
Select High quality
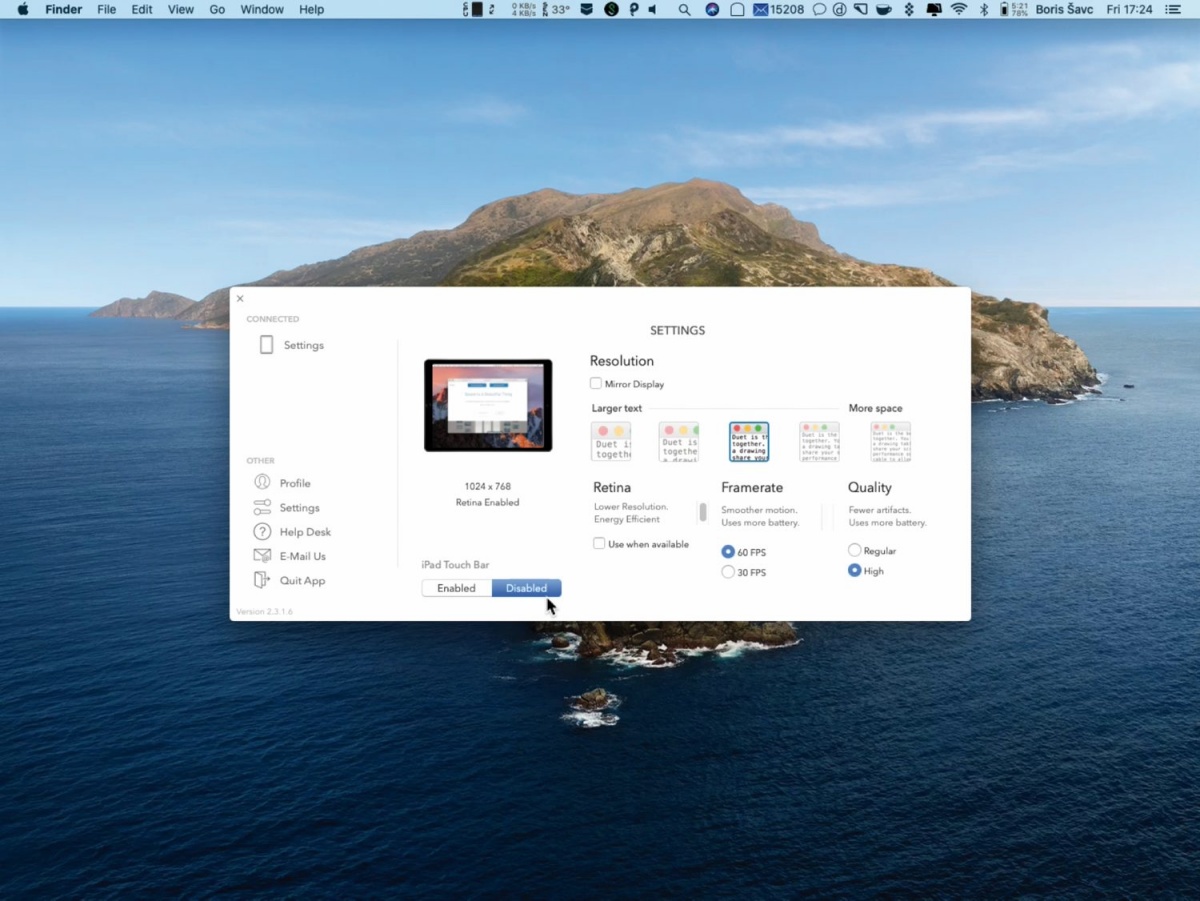point(854,570)
